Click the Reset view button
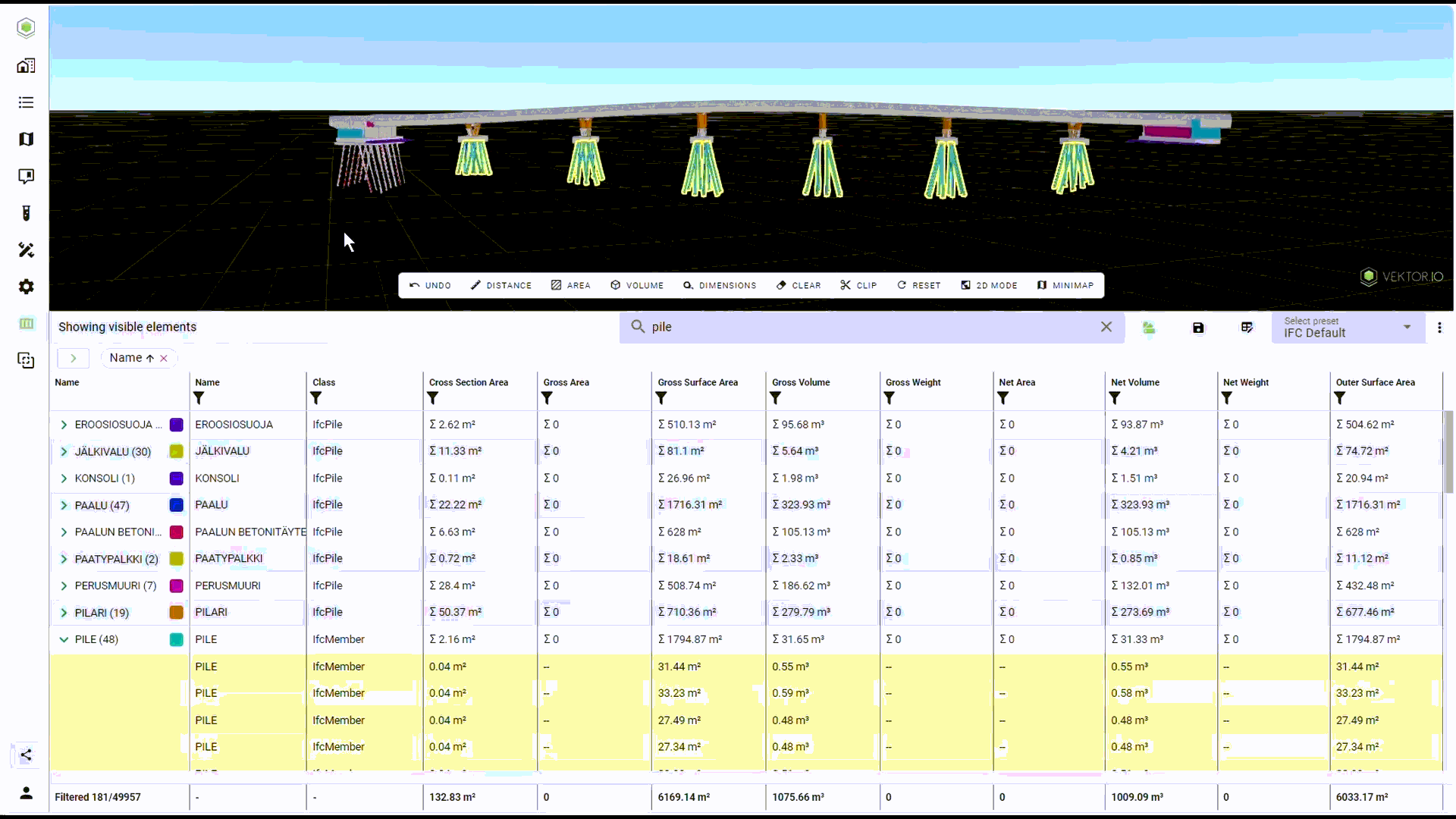Viewport: 1456px width, 819px height. point(918,285)
